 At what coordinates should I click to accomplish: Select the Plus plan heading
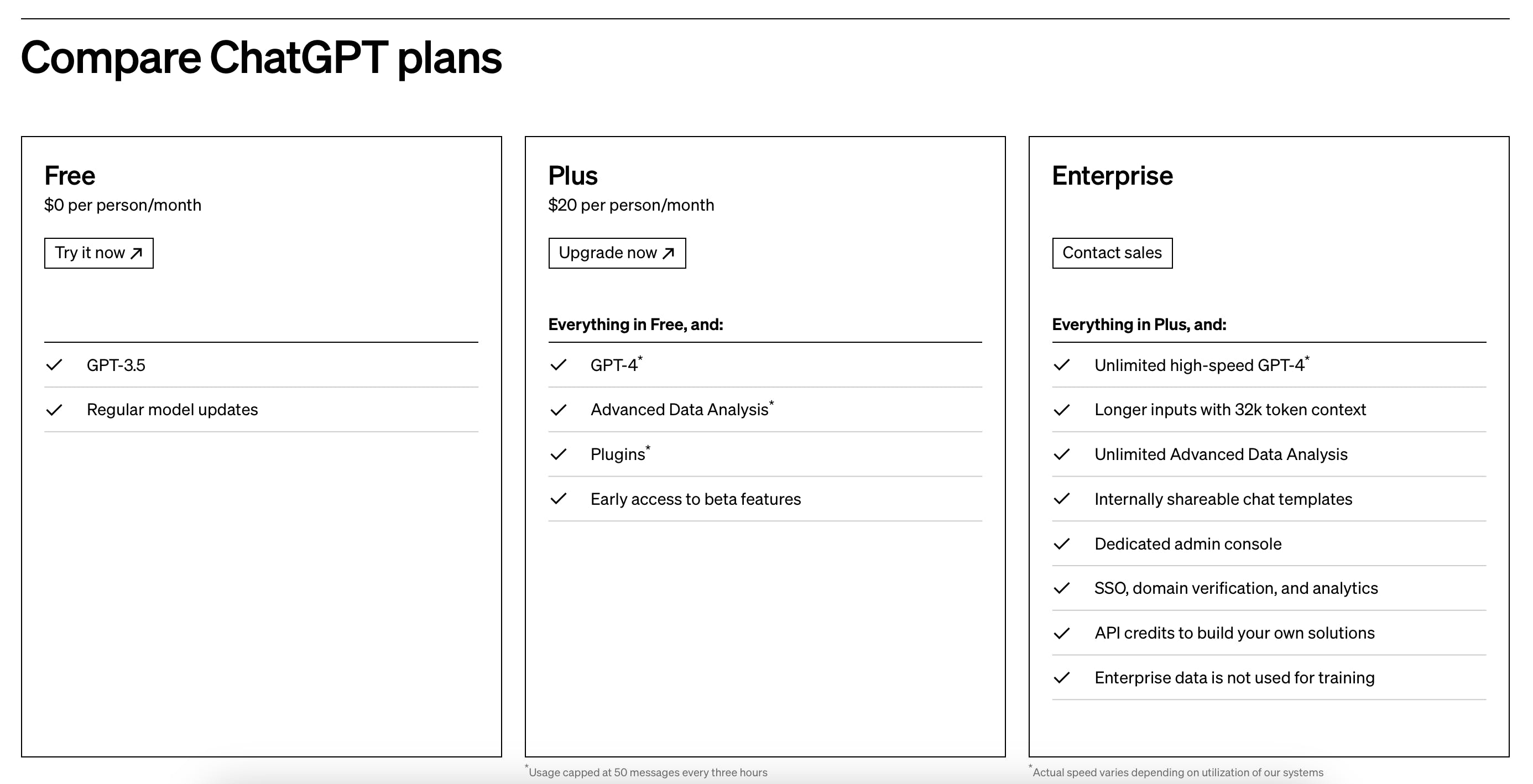point(572,175)
